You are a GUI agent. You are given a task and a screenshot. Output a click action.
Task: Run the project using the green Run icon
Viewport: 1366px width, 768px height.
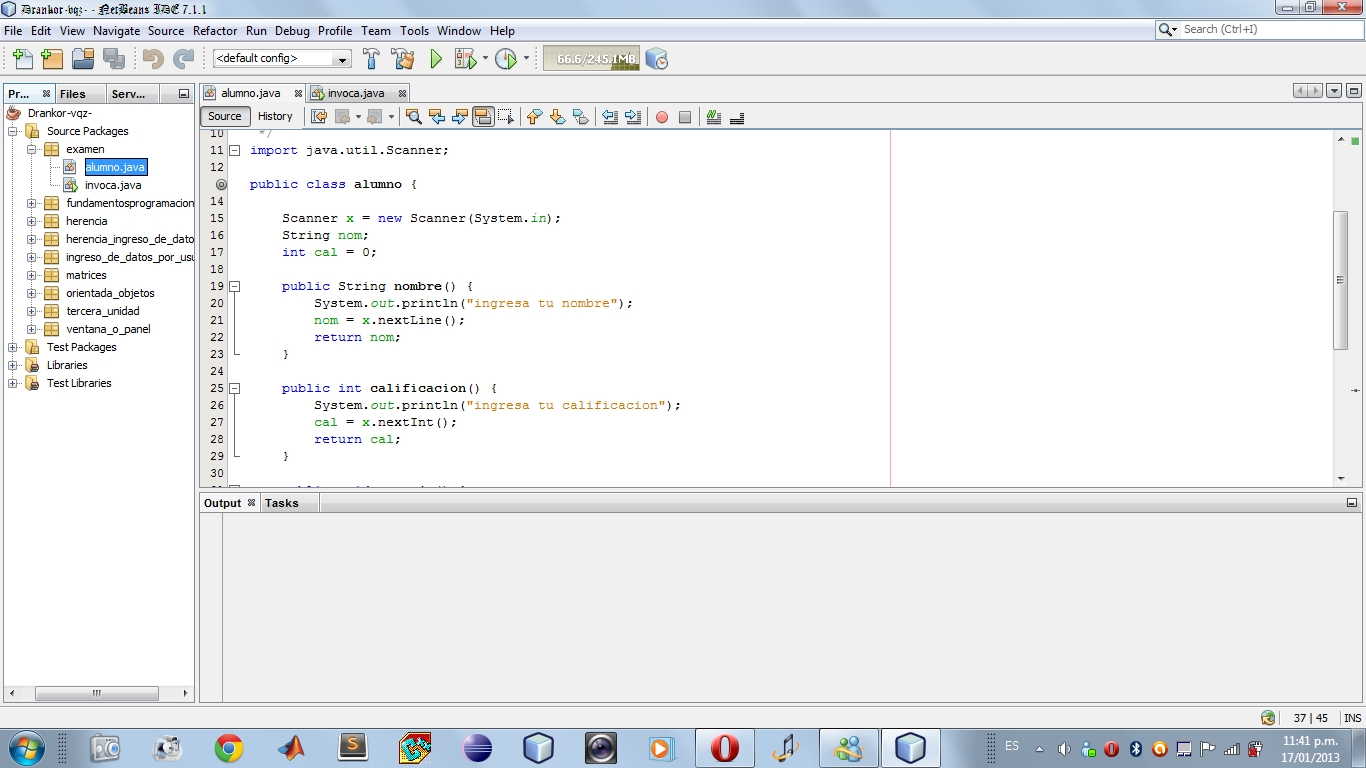coord(435,59)
